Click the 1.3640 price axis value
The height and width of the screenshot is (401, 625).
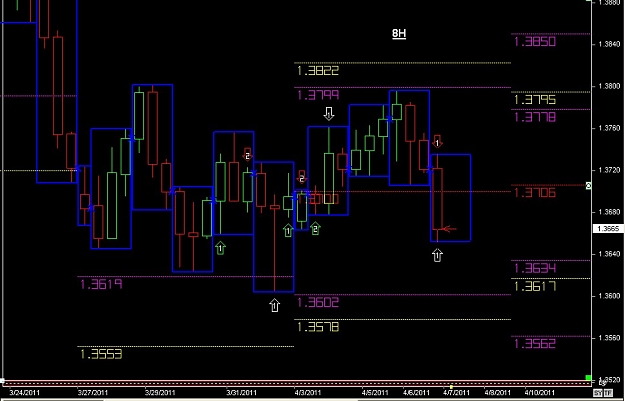(609, 254)
